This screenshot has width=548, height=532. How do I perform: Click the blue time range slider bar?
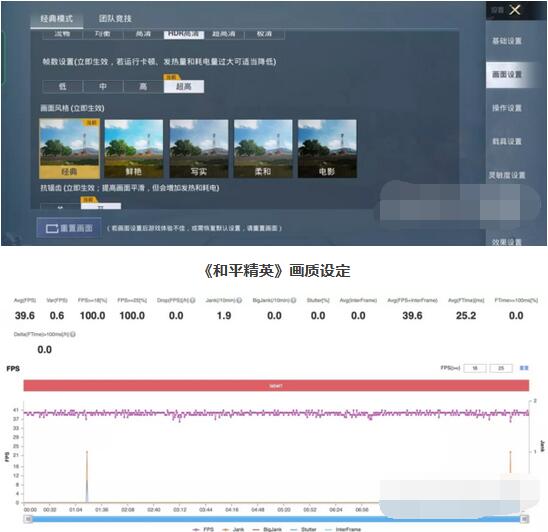click(x=276, y=519)
